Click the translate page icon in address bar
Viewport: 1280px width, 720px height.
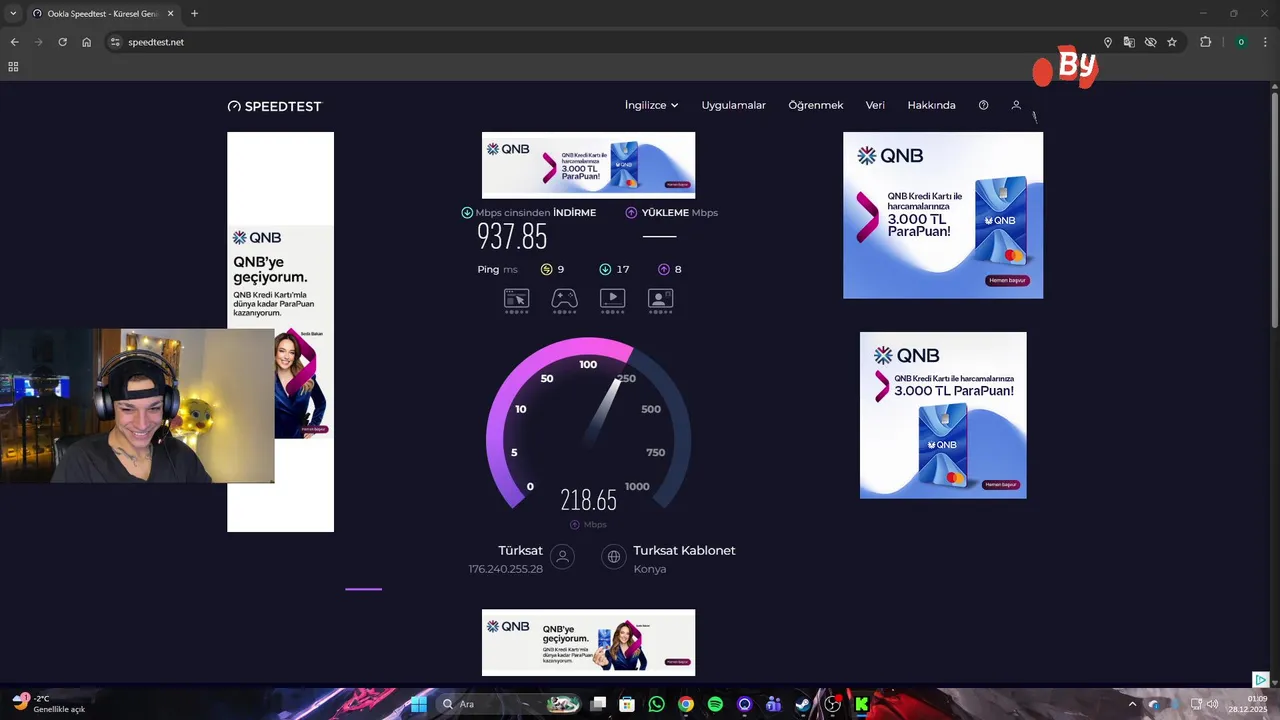(x=1129, y=42)
